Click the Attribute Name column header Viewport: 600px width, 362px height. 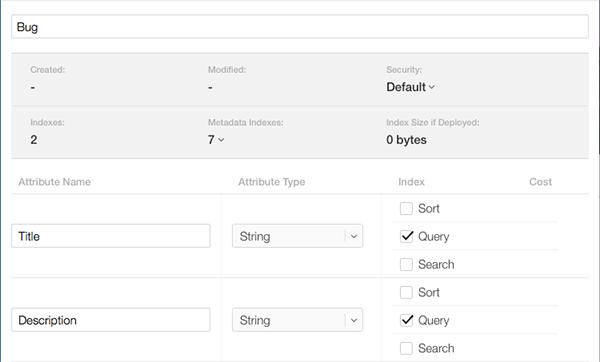point(54,182)
